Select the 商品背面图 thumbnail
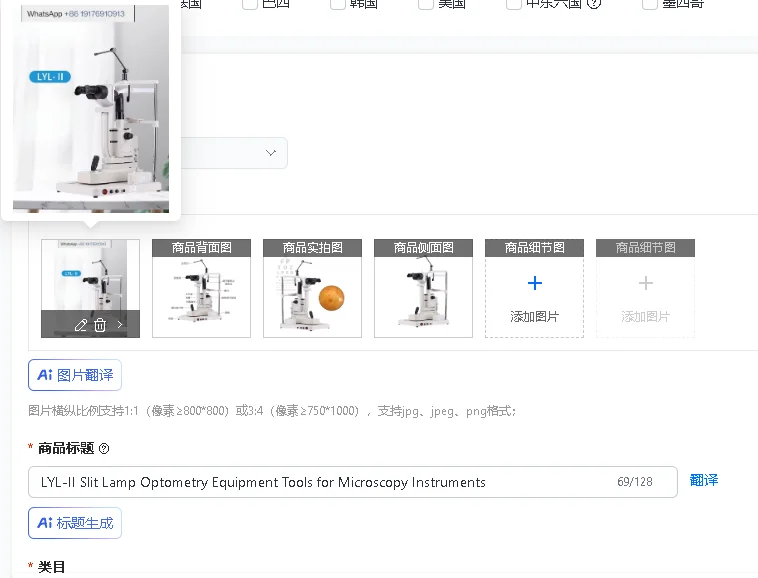This screenshot has width=758, height=578. [202, 288]
